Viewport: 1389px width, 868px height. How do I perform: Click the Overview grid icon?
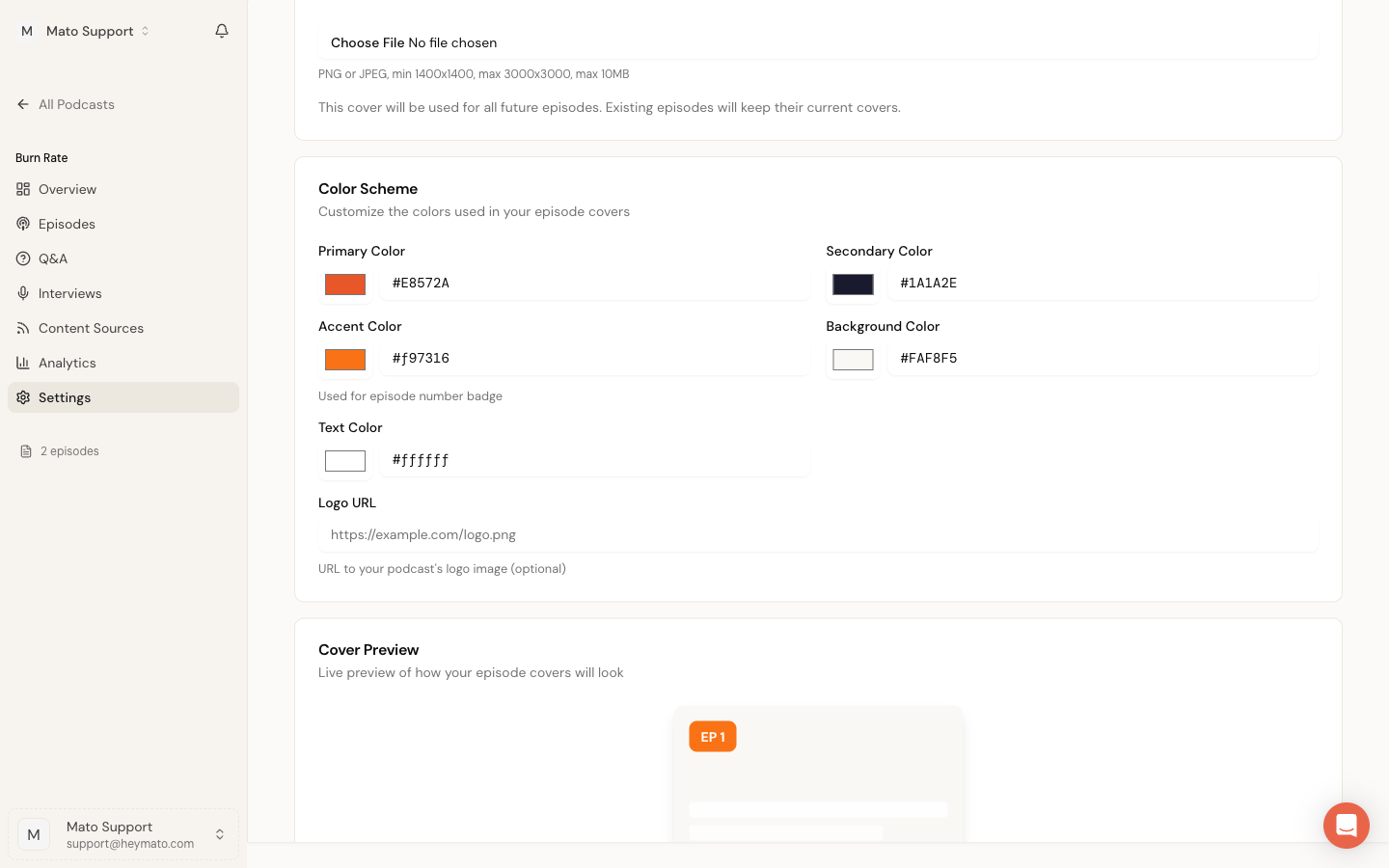pos(23,189)
